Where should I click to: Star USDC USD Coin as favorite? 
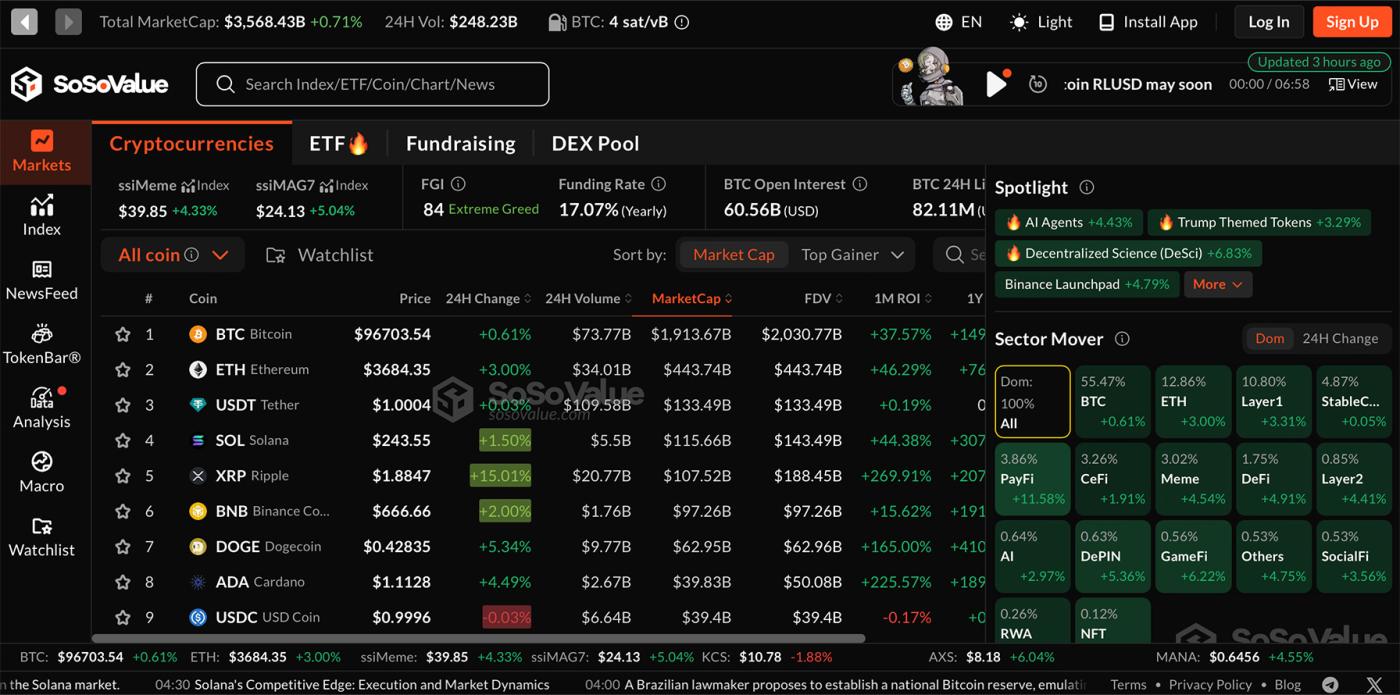pos(123,617)
